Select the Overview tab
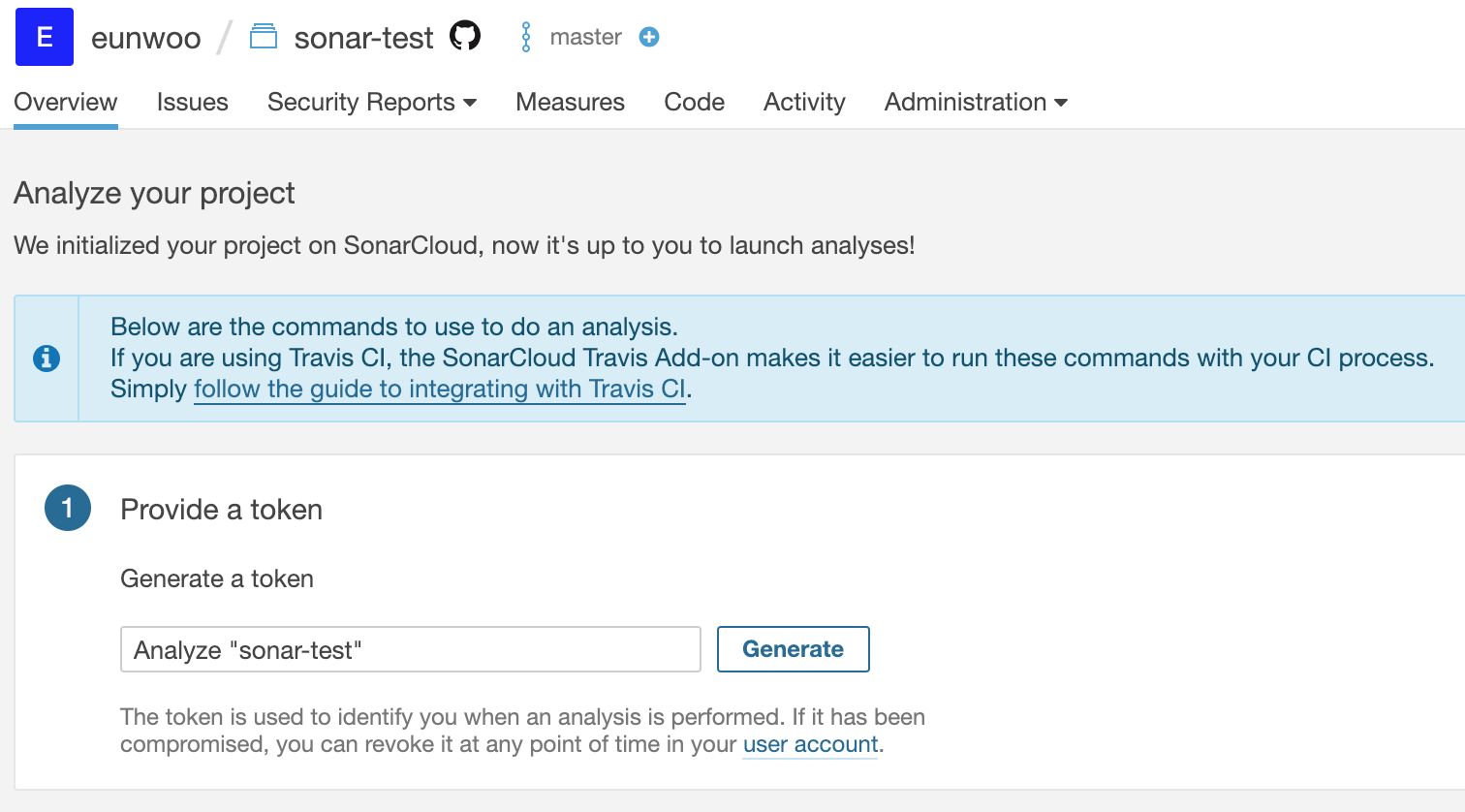 [66, 102]
